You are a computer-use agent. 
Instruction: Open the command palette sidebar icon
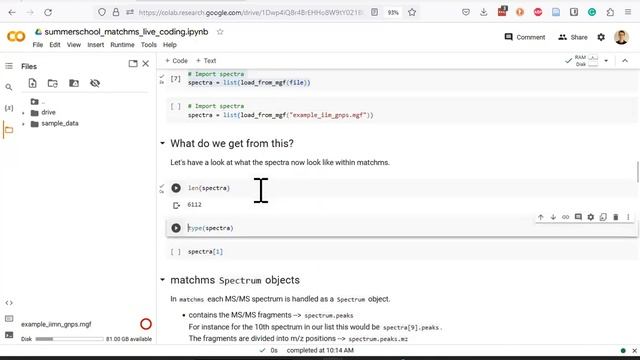9,318
